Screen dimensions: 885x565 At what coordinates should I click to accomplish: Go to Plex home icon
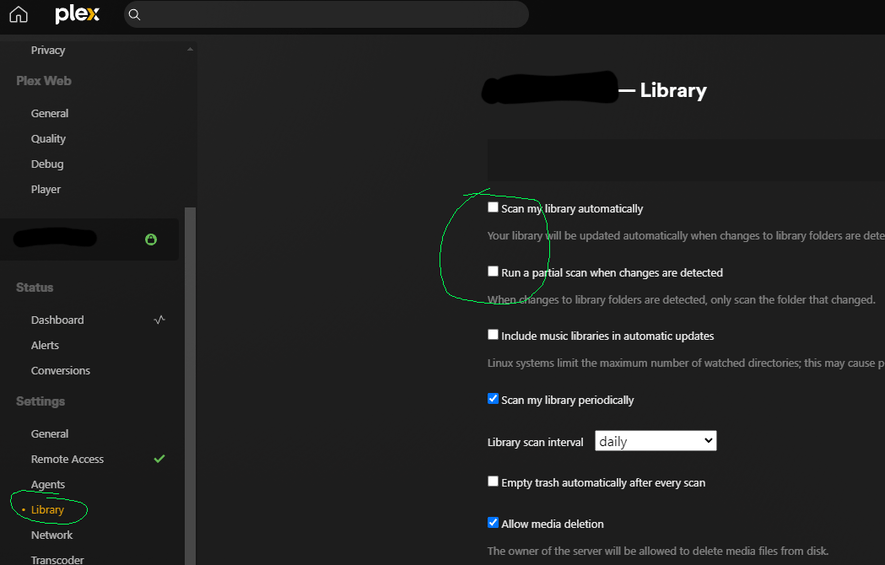19,15
